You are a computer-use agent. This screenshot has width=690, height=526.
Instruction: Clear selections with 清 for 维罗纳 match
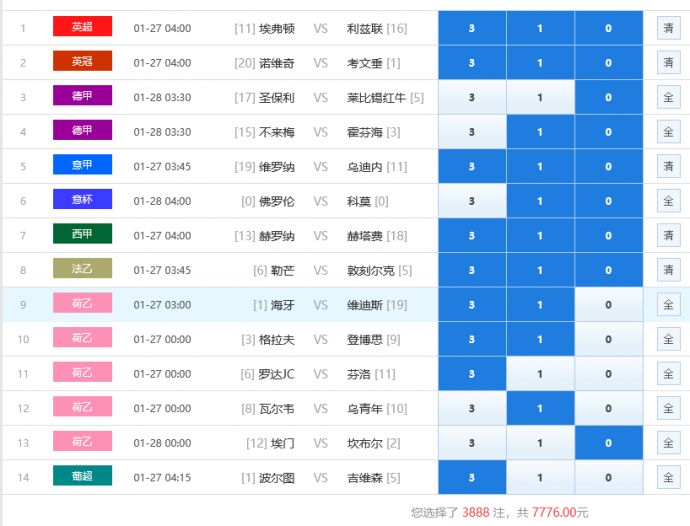(668, 166)
